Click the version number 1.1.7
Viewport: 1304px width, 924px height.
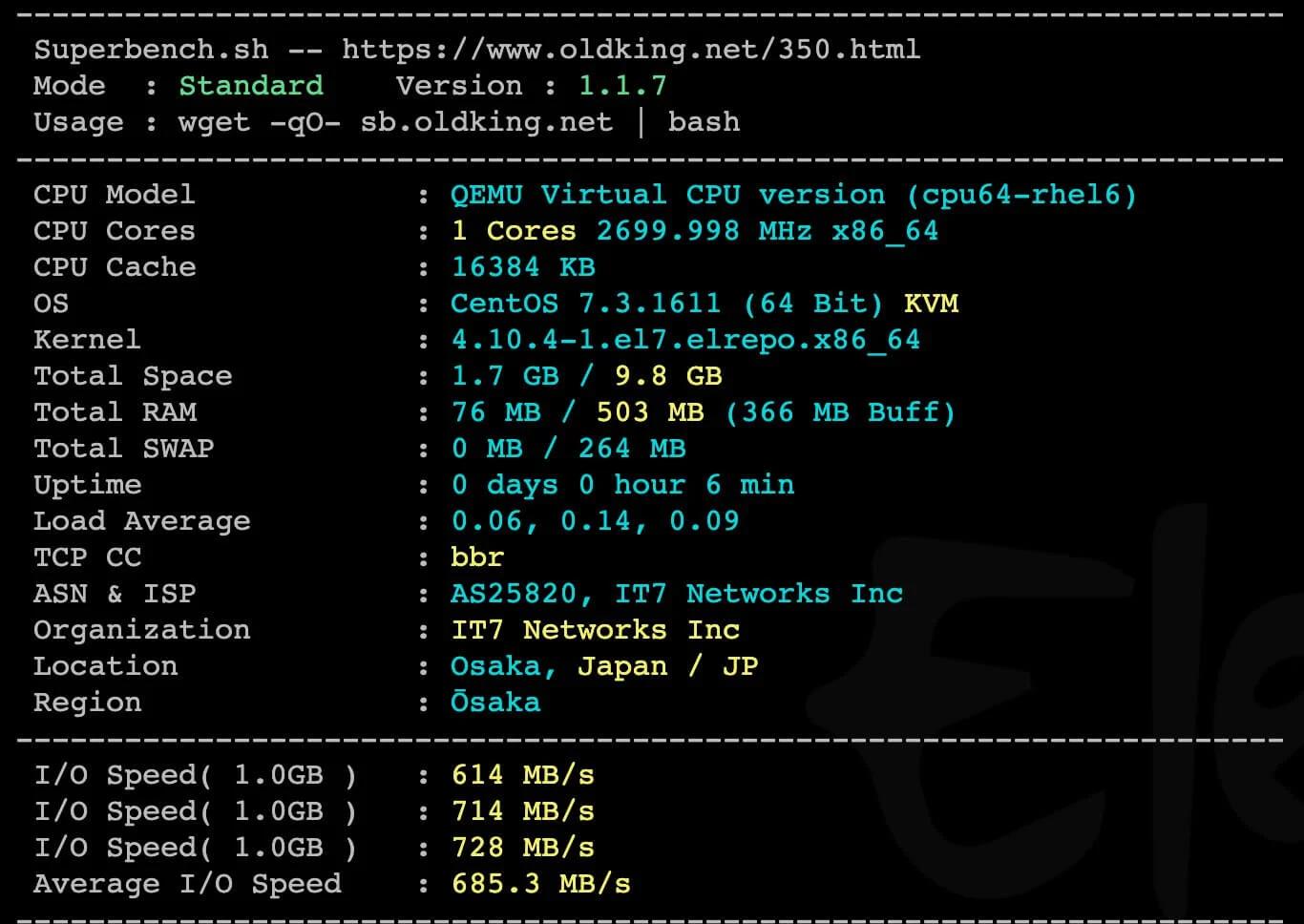click(622, 86)
